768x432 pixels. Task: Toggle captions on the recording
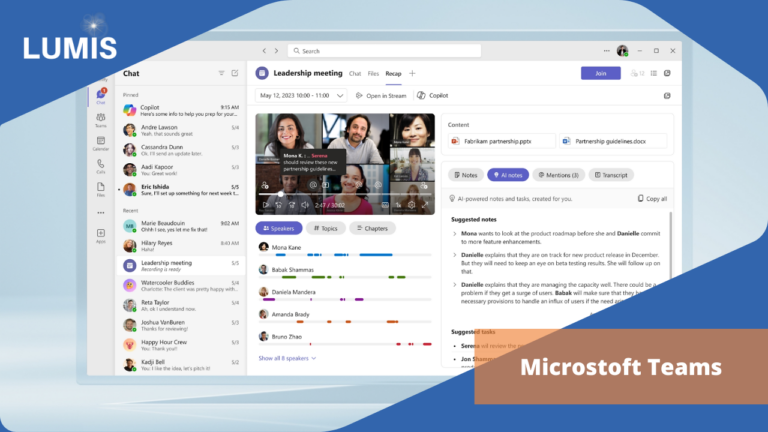coord(385,205)
